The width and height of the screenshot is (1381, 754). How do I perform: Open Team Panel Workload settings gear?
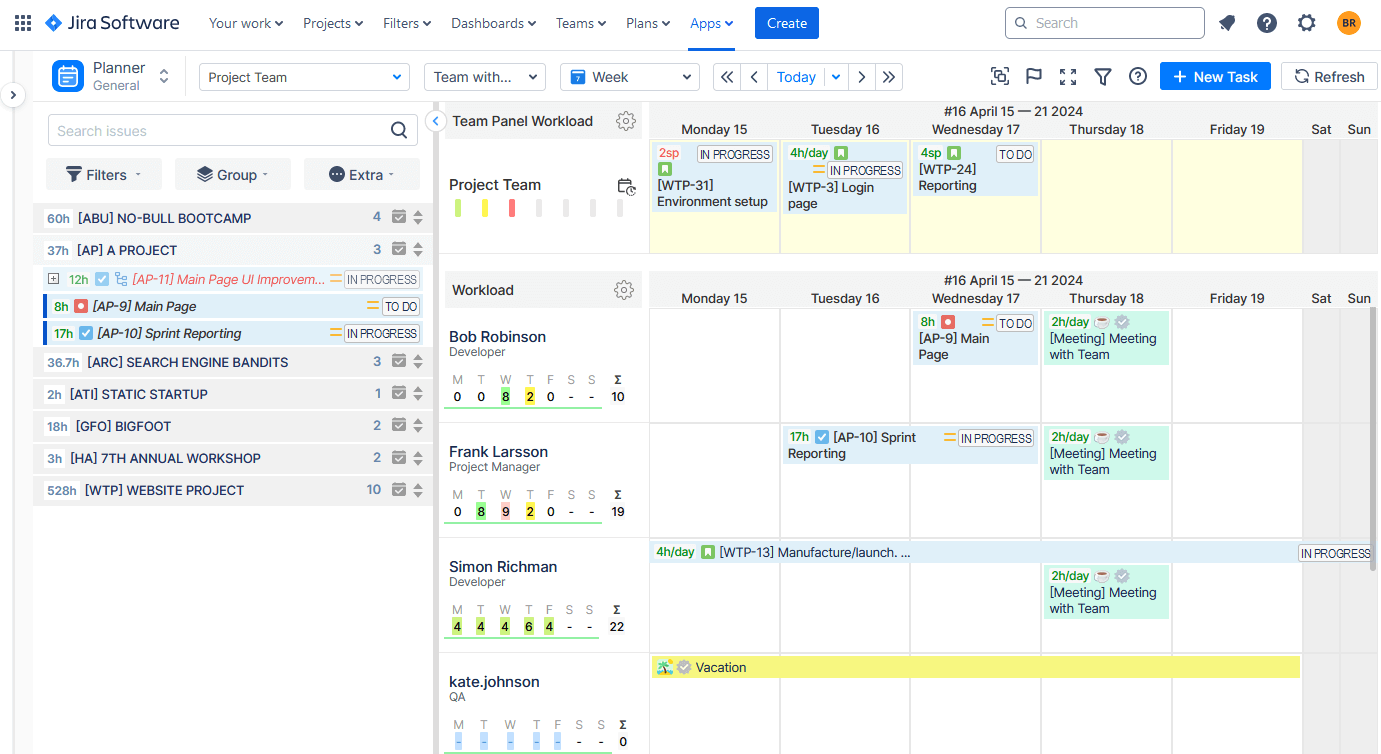pyautogui.click(x=626, y=121)
